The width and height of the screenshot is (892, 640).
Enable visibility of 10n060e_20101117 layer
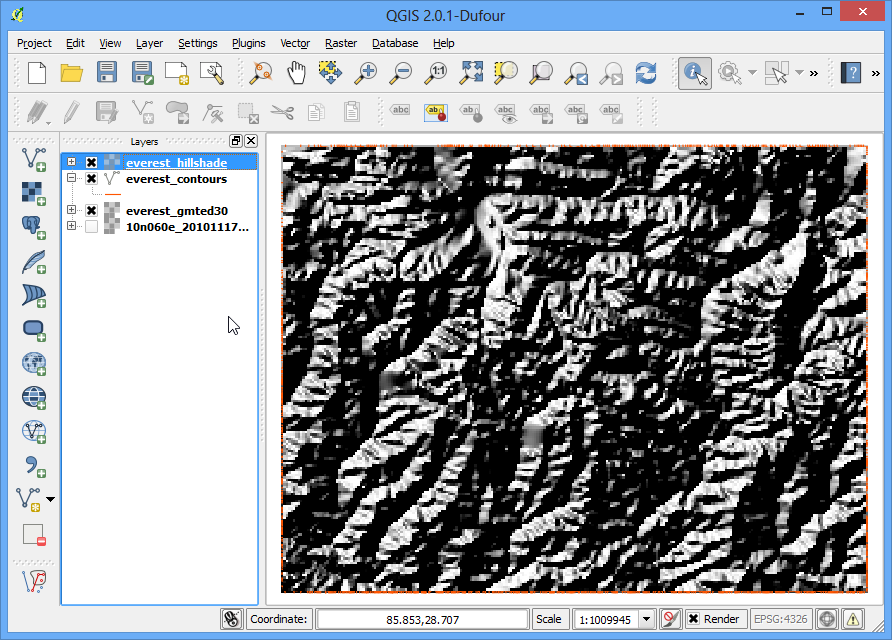pos(91,226)
